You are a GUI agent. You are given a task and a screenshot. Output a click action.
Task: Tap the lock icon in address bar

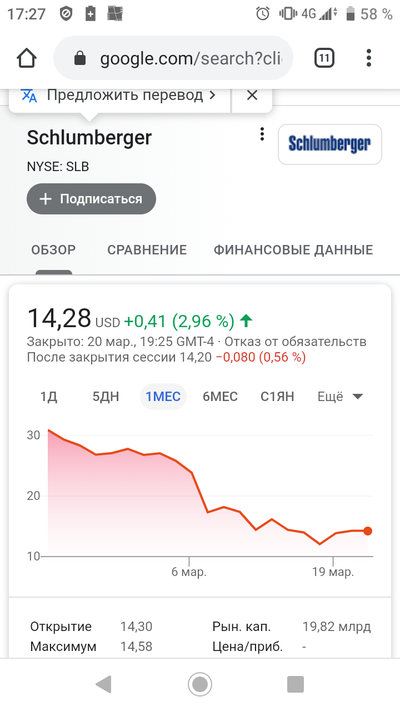coord(80,58)
